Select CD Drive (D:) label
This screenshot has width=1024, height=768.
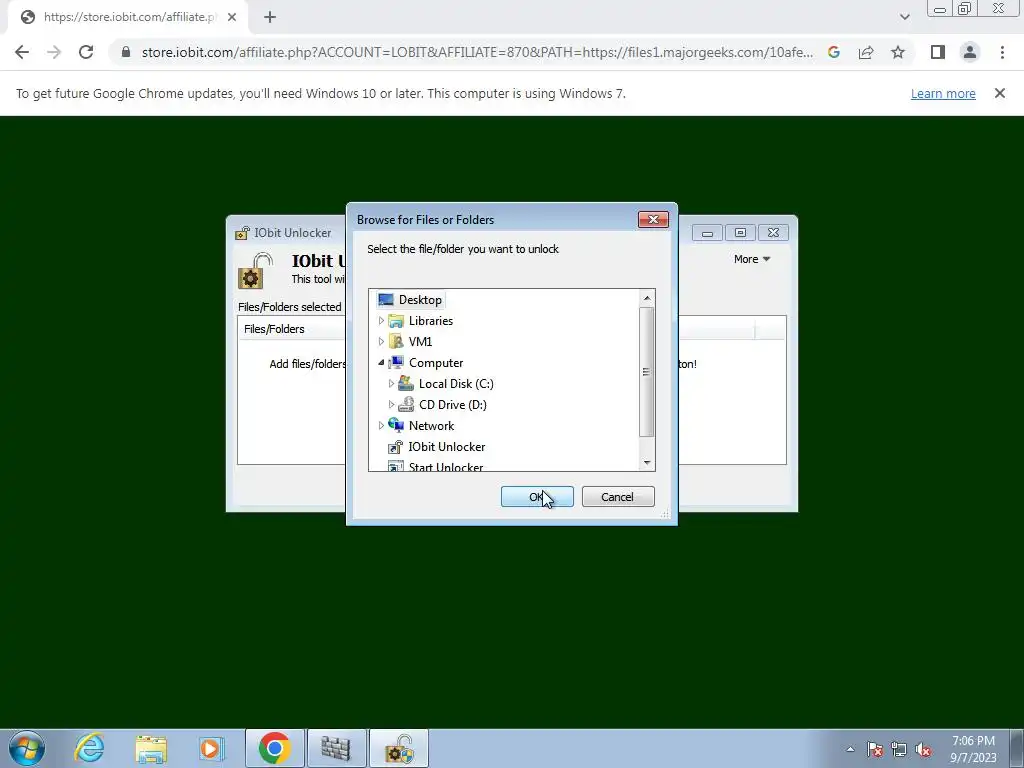click(453, 404)
